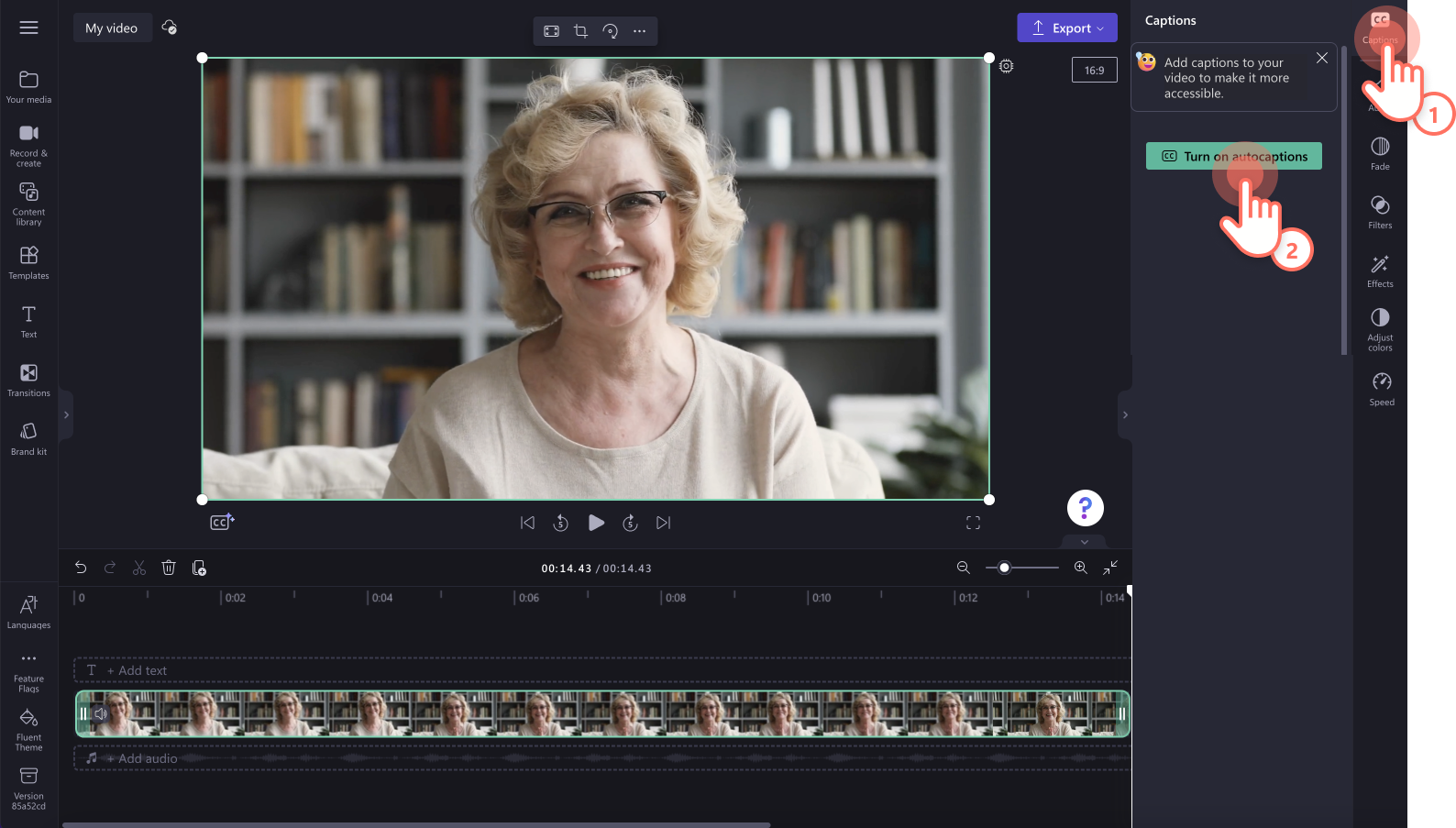The width and height of the screenshot is (1456, 828).
Task: Open Transitions panel
Action: (x=28, y=380)
